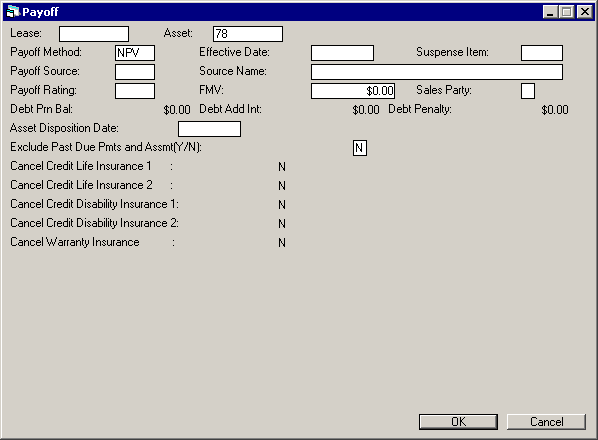Select the Asset field containing 78
Screen dimensions: 598x440
tap(248, 34)
